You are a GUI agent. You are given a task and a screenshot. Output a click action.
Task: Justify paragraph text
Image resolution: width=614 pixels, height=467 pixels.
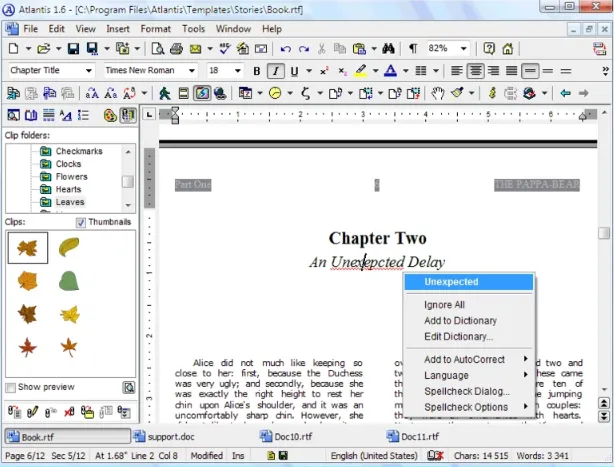pos(511,71)
